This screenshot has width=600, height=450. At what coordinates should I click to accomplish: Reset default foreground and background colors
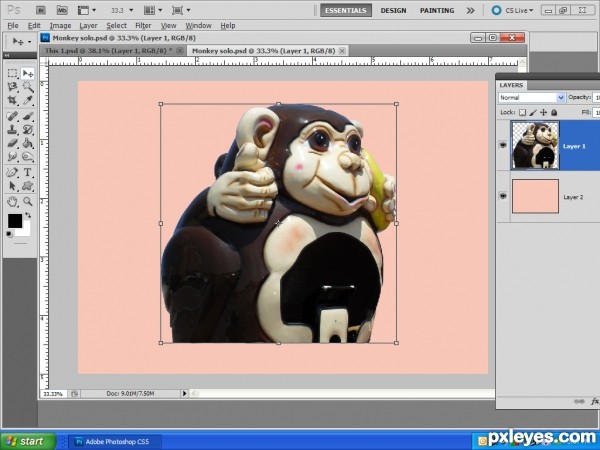(9, 234)
